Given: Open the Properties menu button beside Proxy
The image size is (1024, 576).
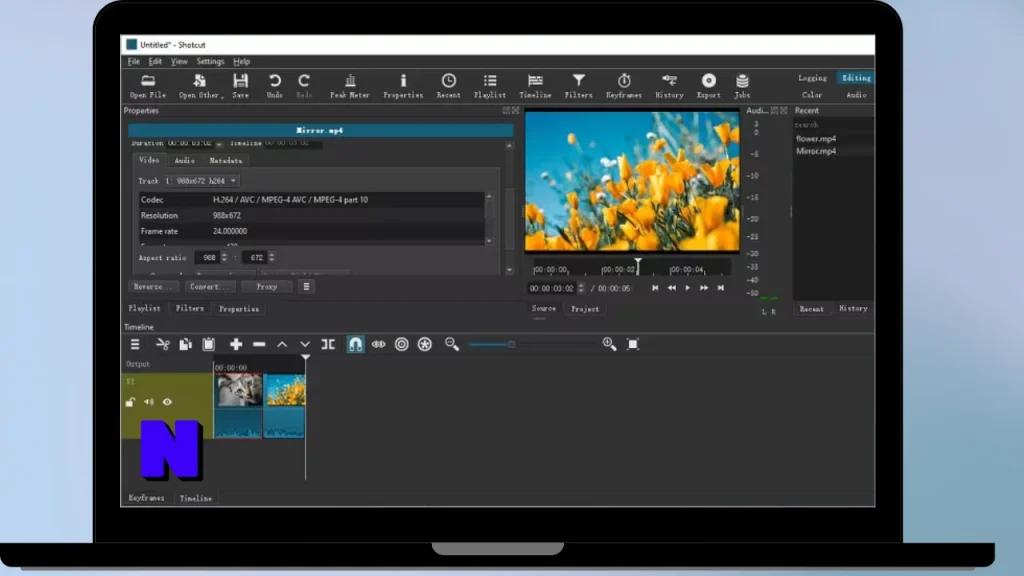Looking at the screenshot, I should 306,287.
